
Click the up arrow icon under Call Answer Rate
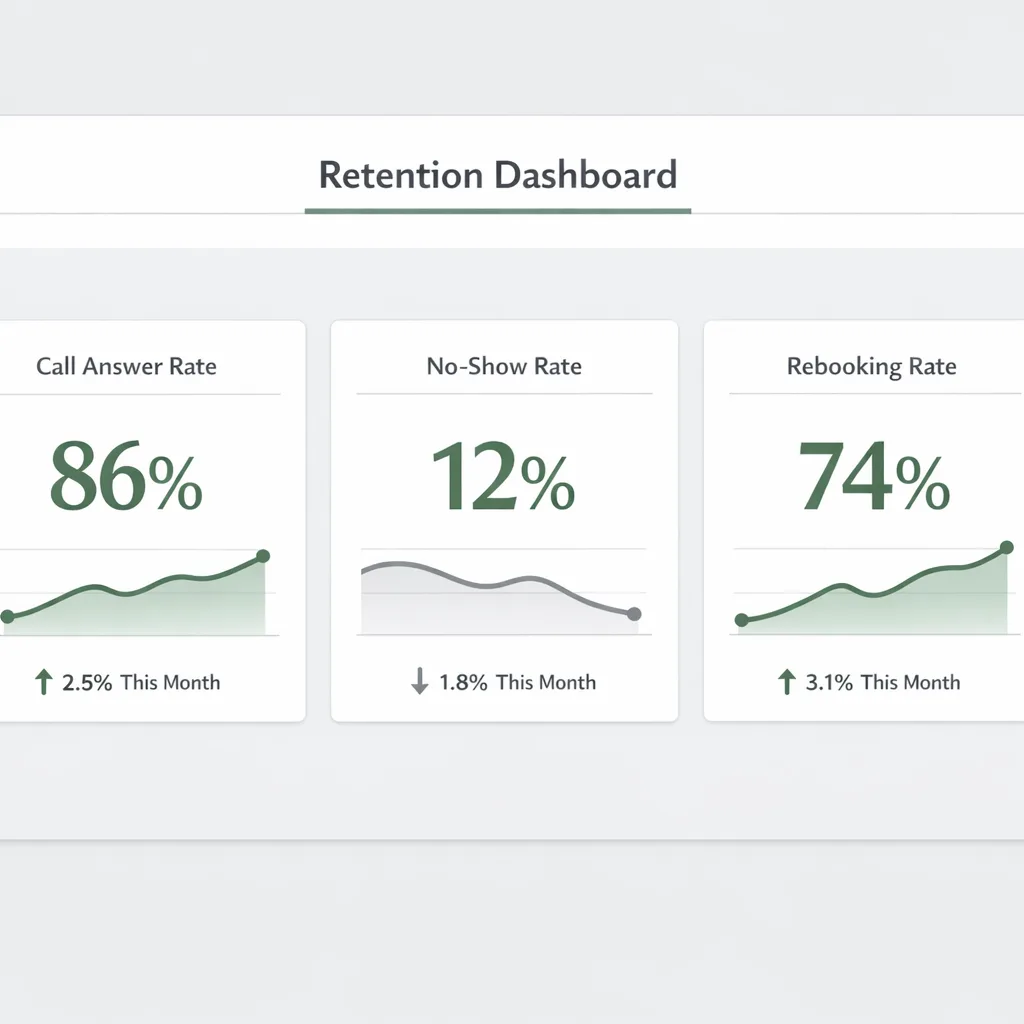(42, 683)
